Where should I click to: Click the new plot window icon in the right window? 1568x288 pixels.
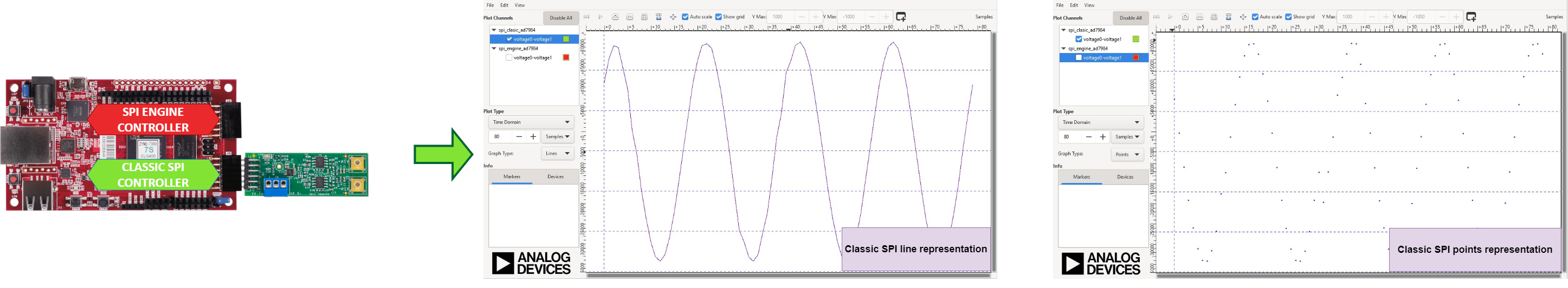[1470, 17]
